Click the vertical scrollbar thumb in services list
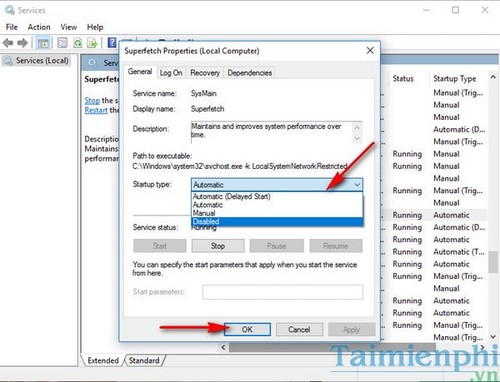This screenshot has width=500, height=382. pos(493,262)
